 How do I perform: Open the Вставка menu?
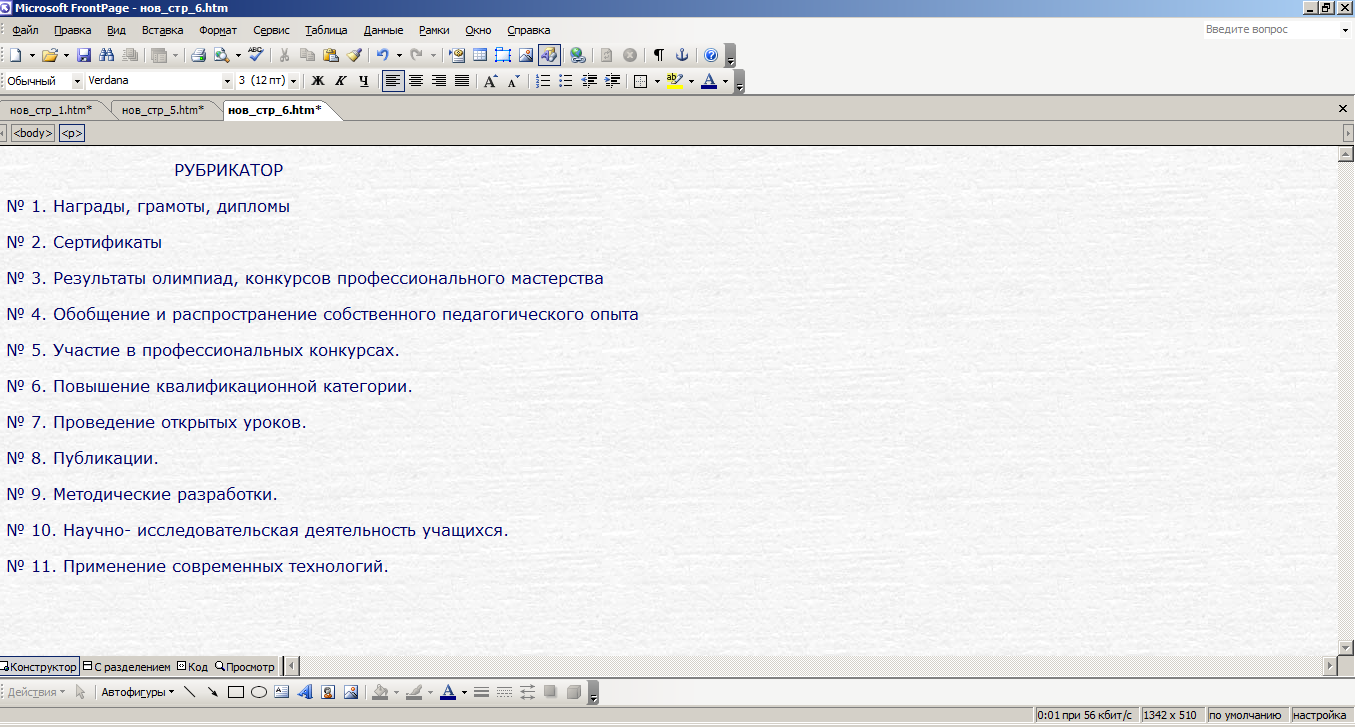(x=162, y=30)
